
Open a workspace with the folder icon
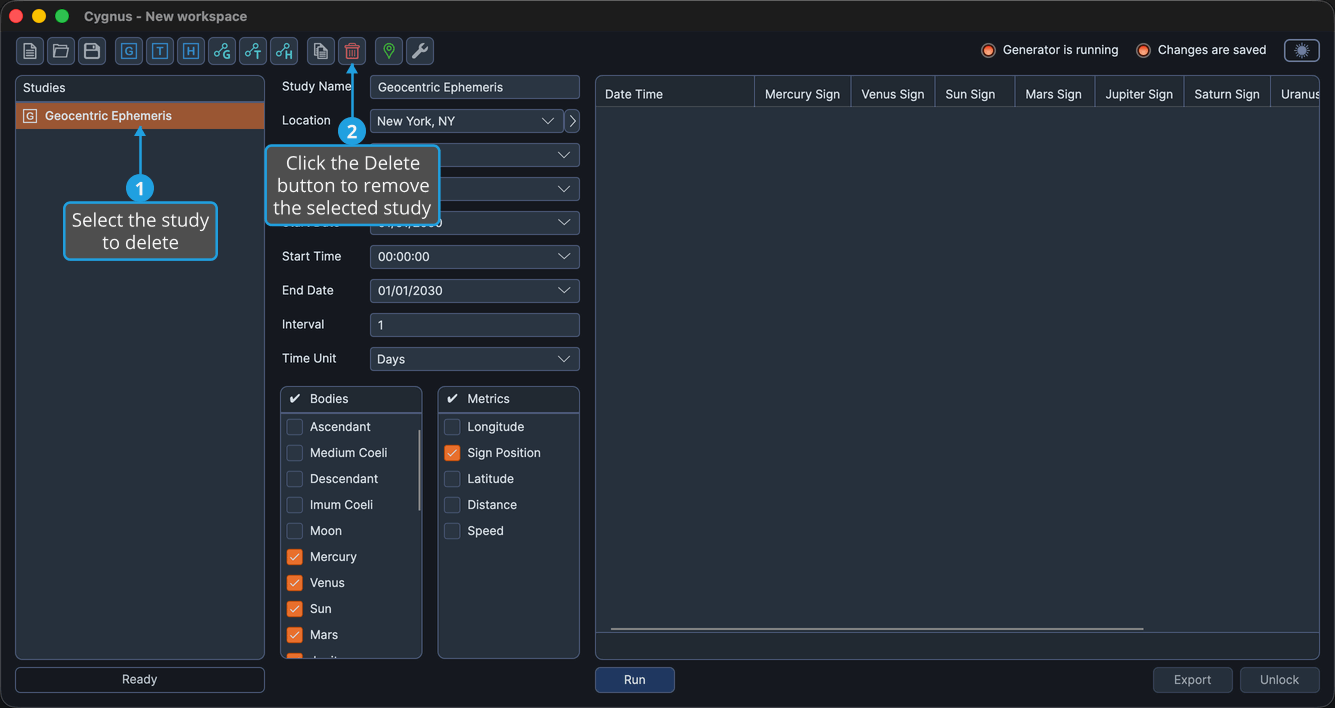coord(61,51)
